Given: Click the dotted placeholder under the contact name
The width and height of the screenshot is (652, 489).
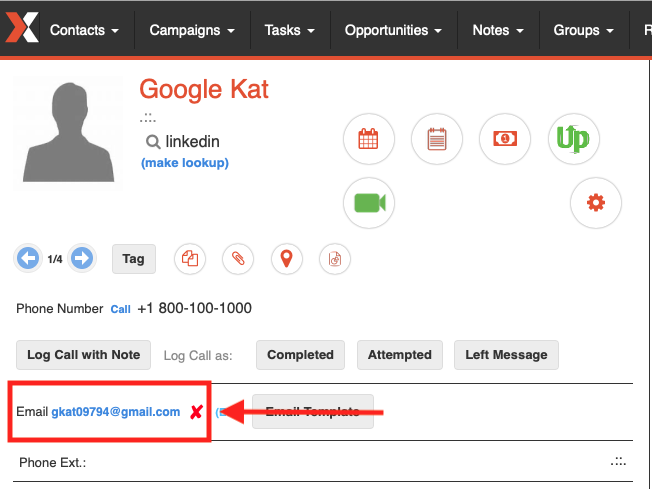Looking at the screenshot, I should [x=148, y=118].
